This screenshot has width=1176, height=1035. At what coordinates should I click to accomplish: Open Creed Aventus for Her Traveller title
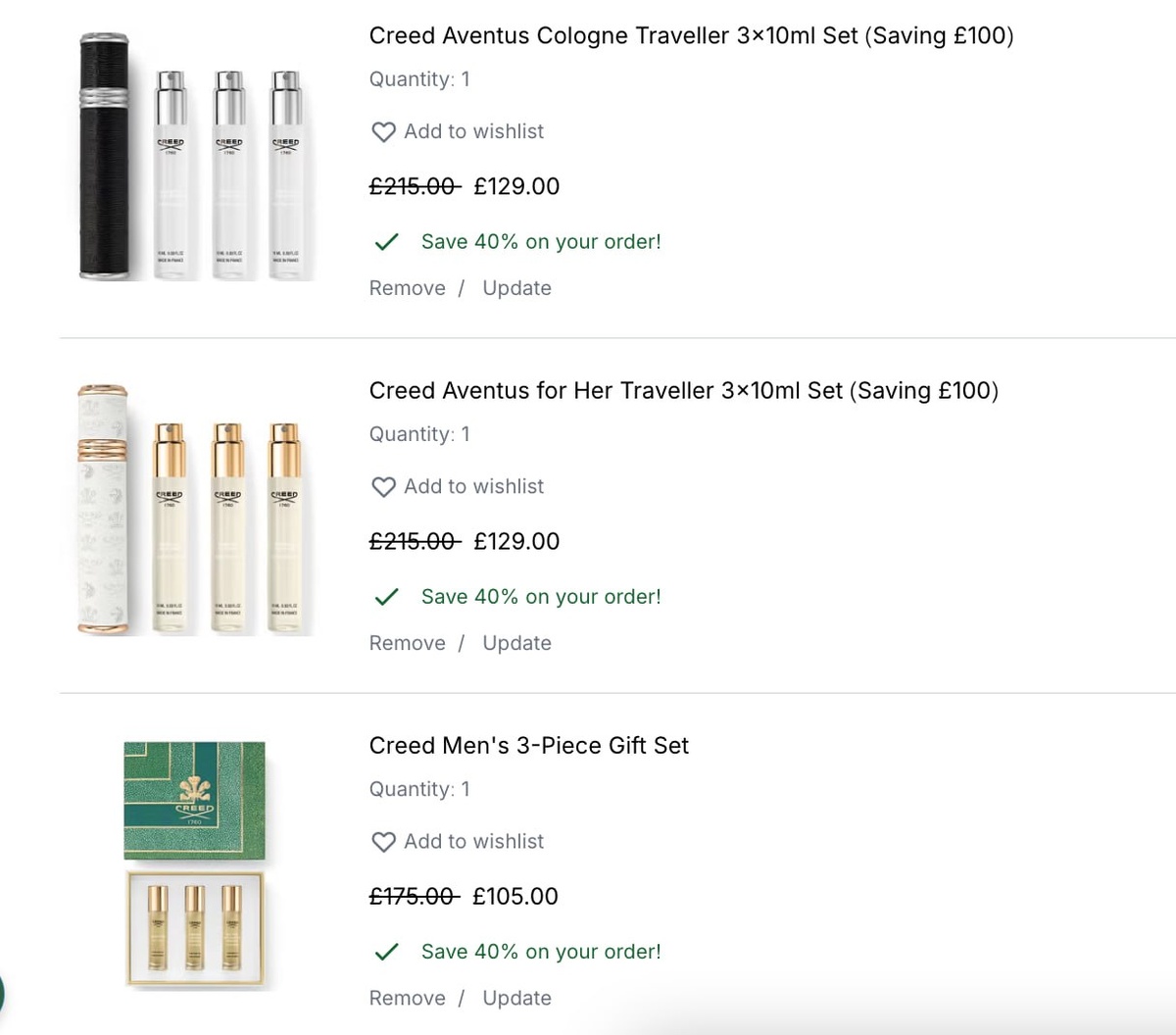tap(683, 390)
